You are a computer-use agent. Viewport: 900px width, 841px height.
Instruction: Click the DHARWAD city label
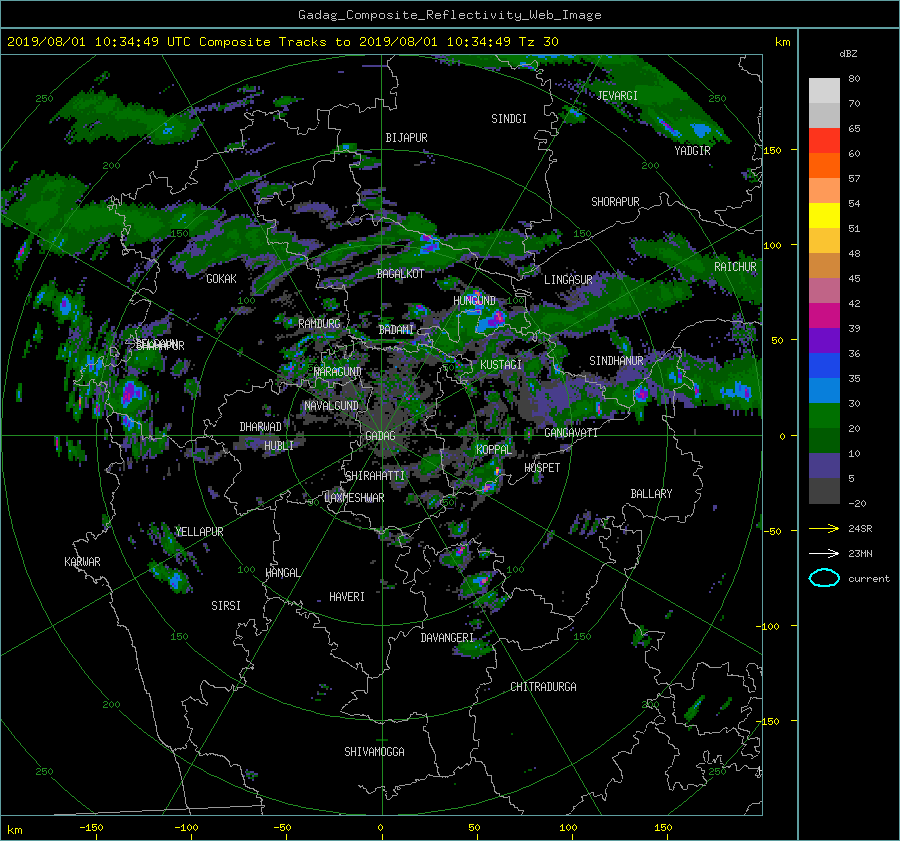pos(260,427)
